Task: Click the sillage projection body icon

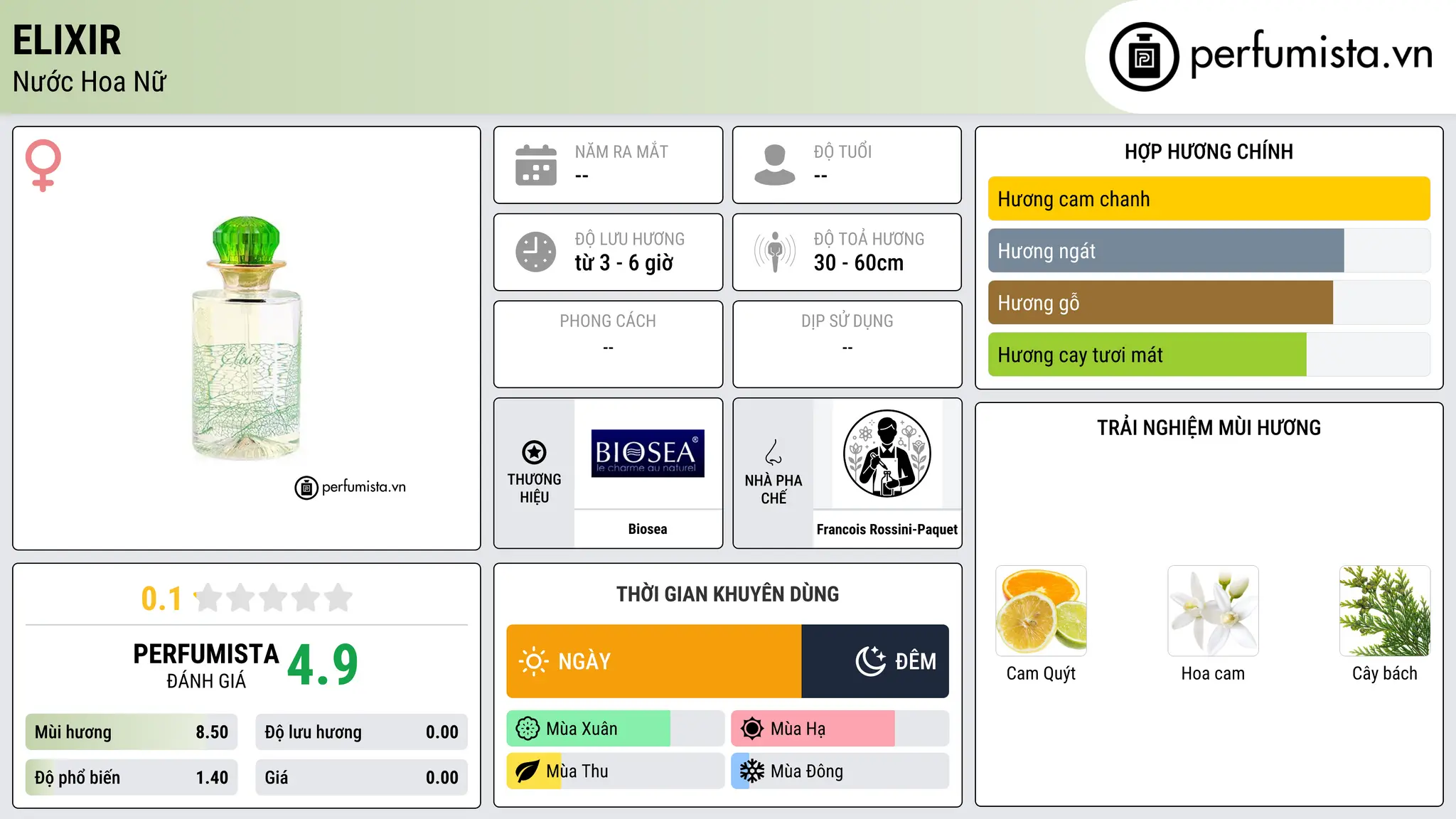Action: coord(775,252)
